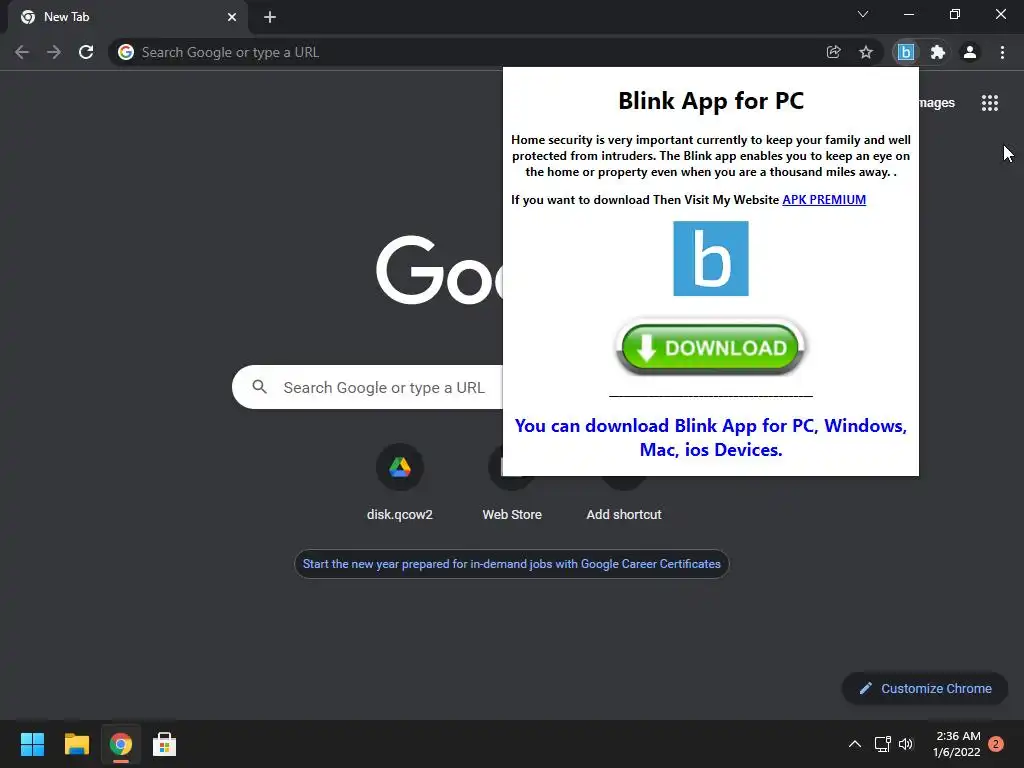Click the magnifier icon in search box

click(259, 387)
